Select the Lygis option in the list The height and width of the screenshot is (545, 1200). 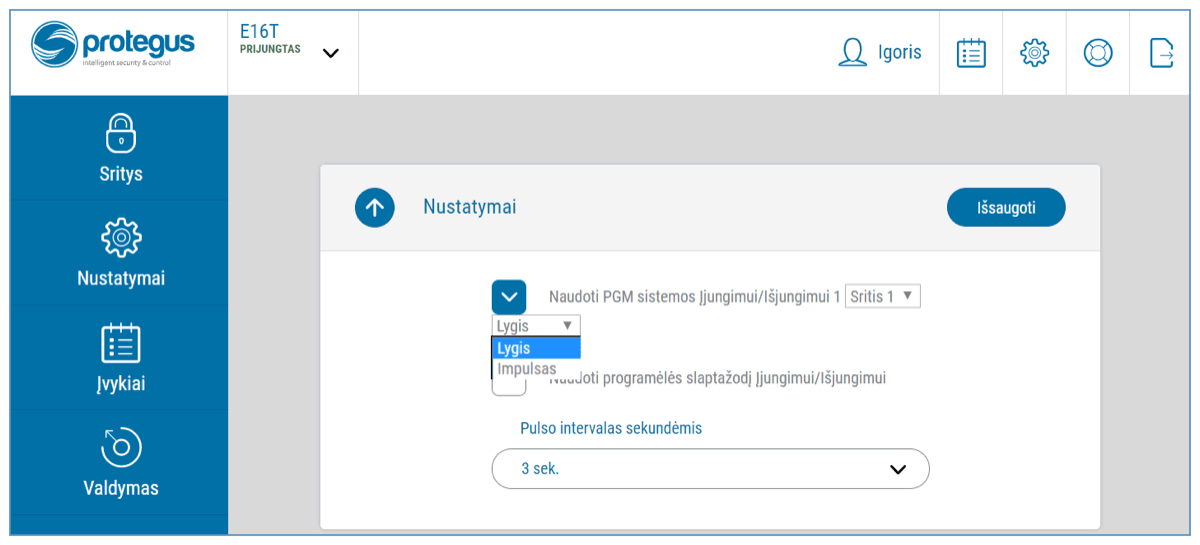536,348
